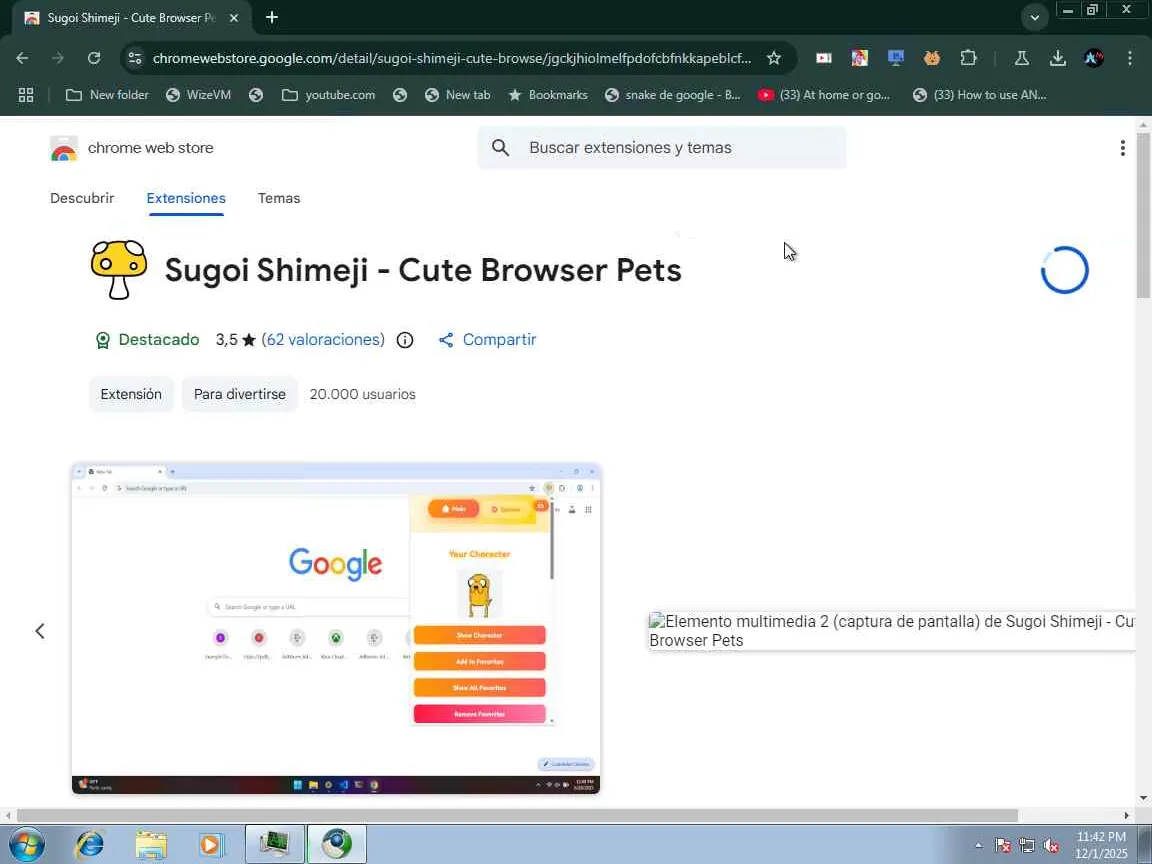Open Chrome Labs flask icon
1152x864 pixels.
[x=1021, y=58]
